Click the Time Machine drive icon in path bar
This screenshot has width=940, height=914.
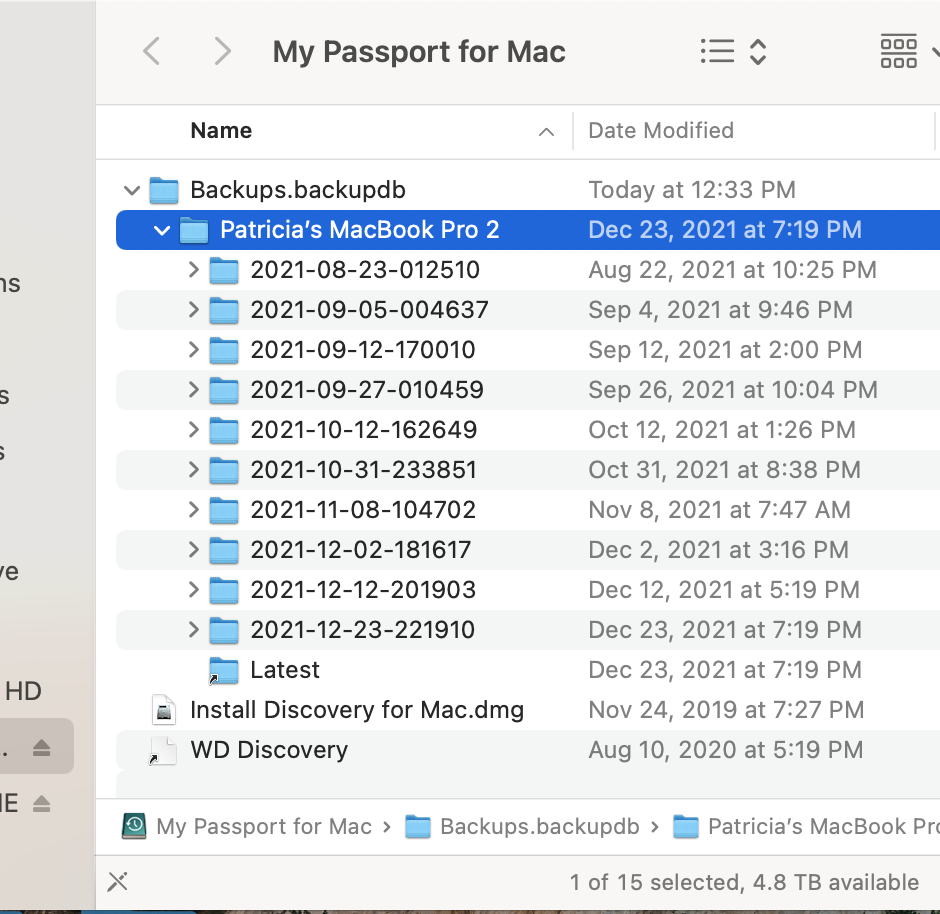[x=134, y=826]
